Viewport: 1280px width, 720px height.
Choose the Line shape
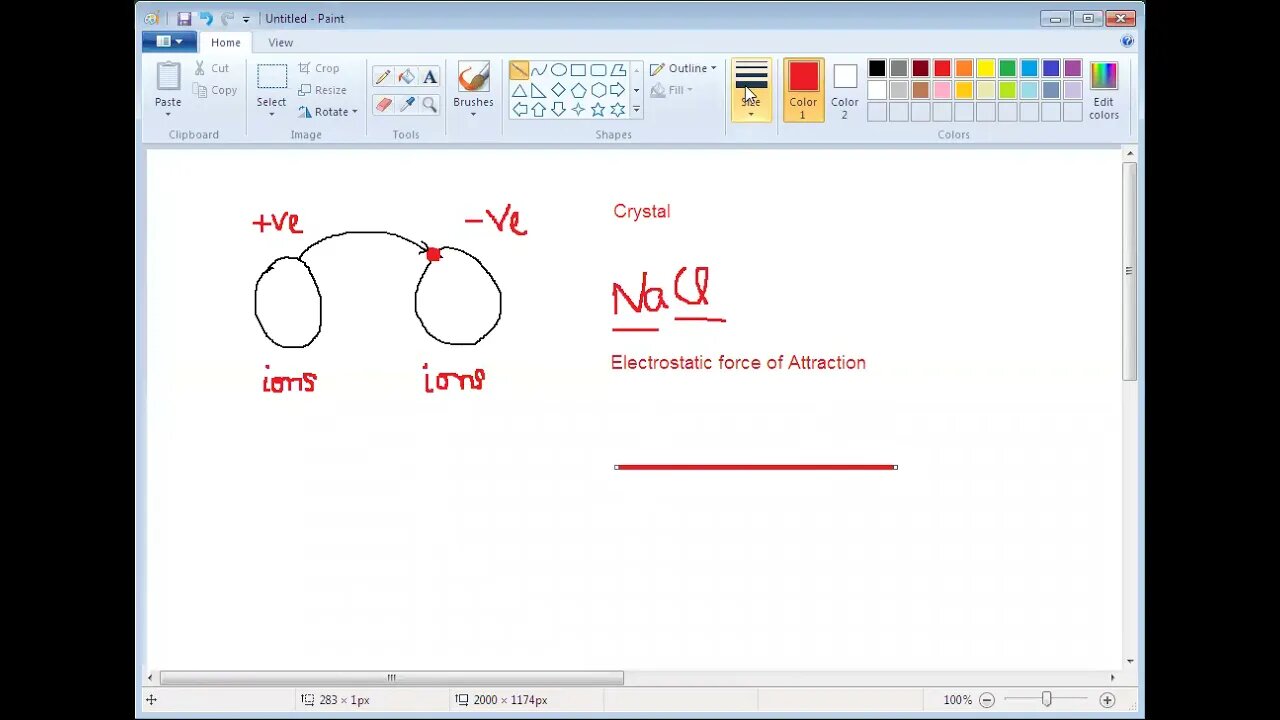click(519, 70)
